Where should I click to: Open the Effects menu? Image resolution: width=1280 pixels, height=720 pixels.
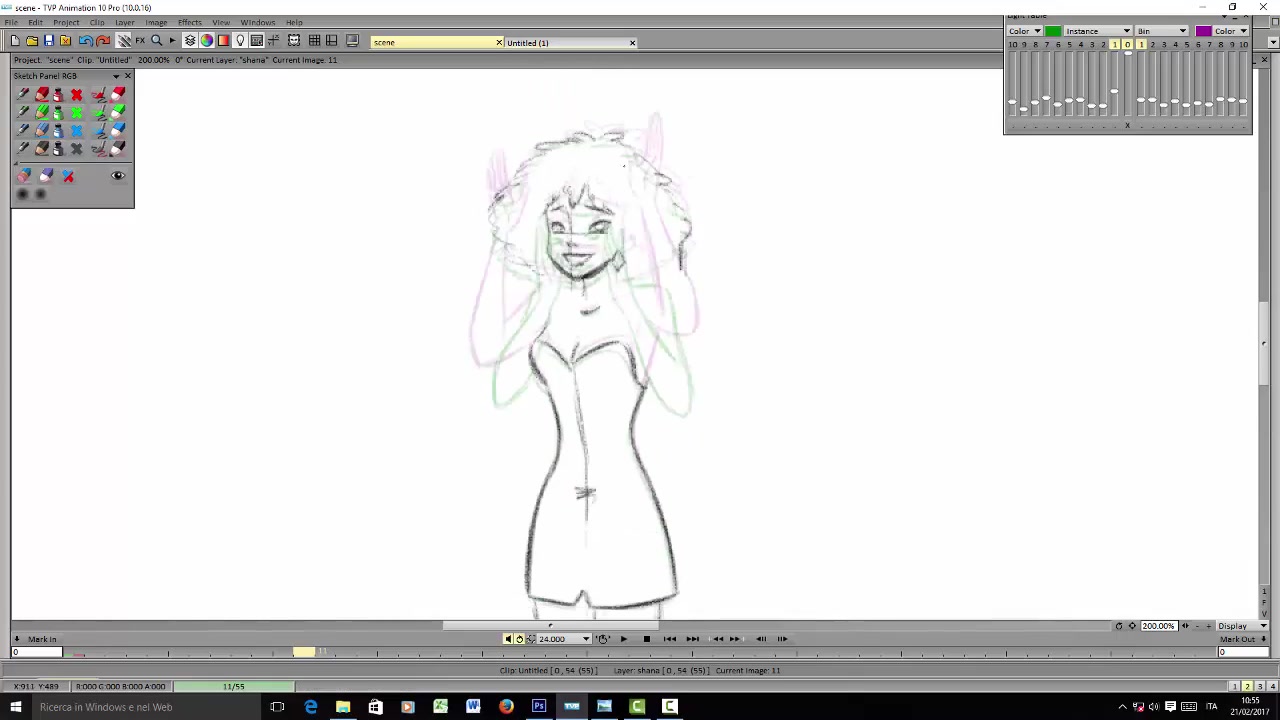(x=189, y=22)
